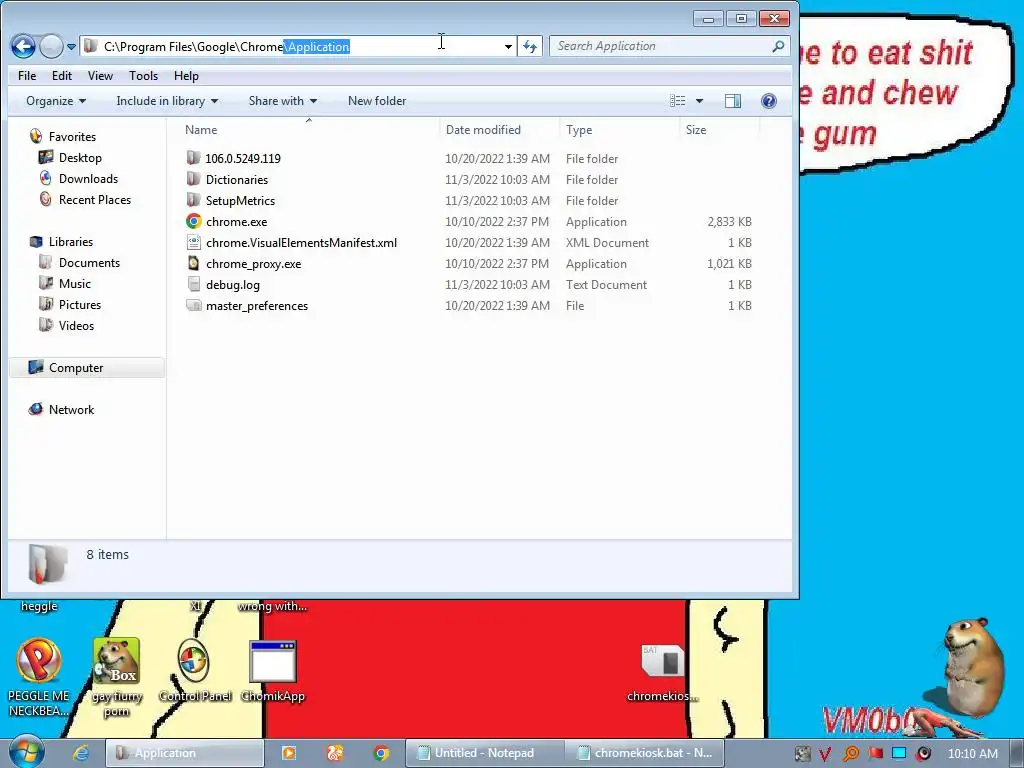
Task: Open Chrome from the taskbar
Action: pos(381,753)
